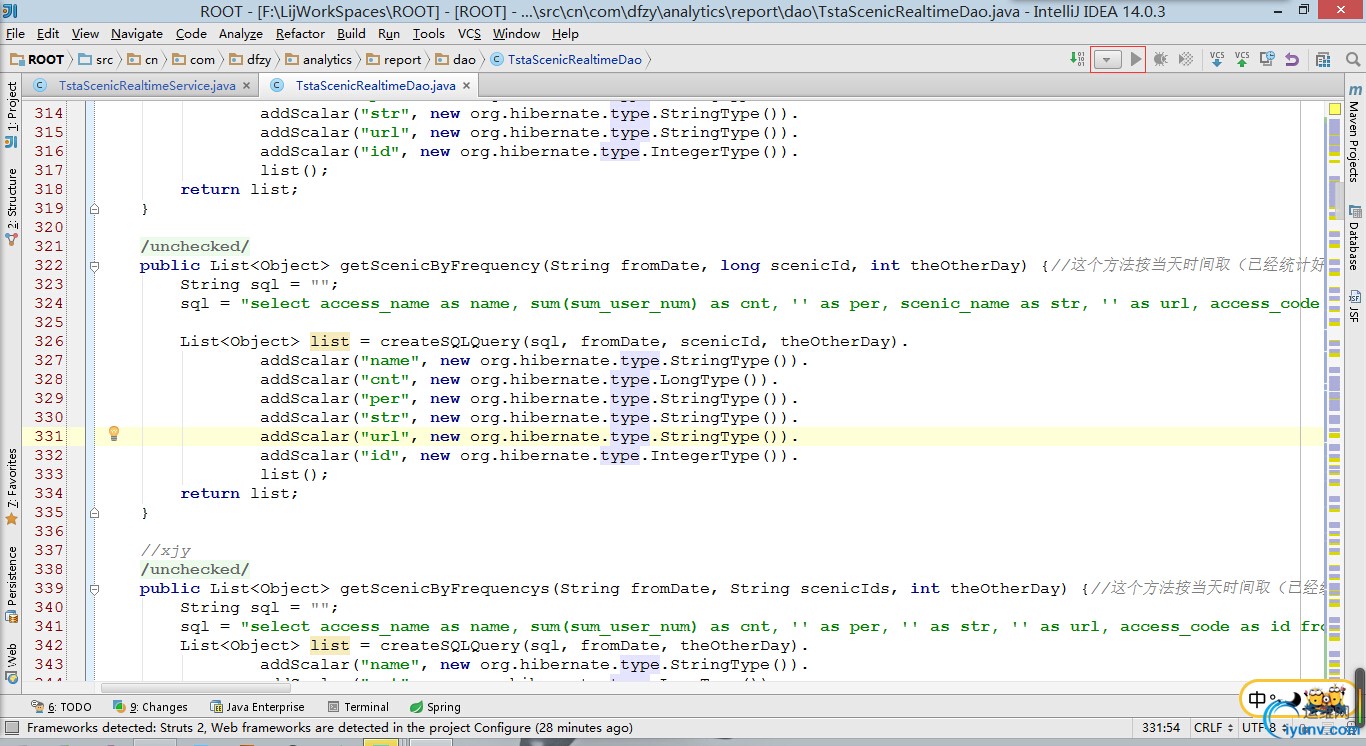Click TstaScenicRealtimeDao class in breadcrumb
The image size is (1366, 746).
click(566, 59)
